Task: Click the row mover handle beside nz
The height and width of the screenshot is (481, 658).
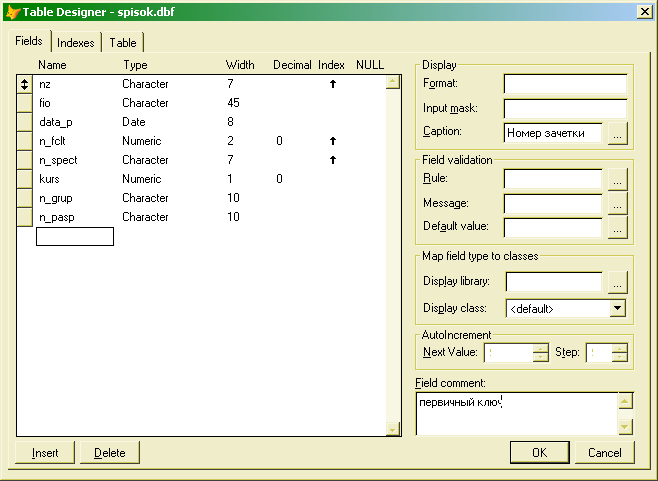Action: pyautogui.click(x=26, y=84)
